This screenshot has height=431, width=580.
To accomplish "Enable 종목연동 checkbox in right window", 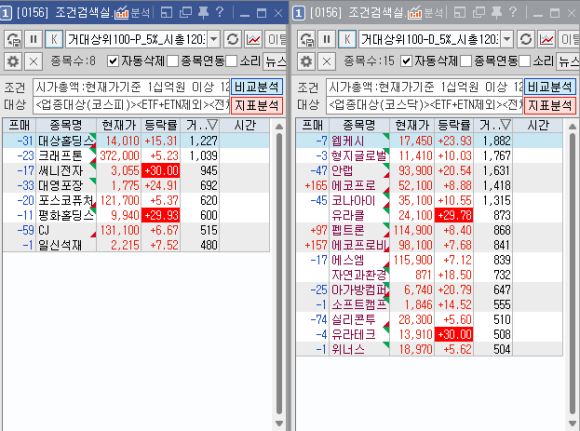I will pyautogui.click(x=466, y=61).
